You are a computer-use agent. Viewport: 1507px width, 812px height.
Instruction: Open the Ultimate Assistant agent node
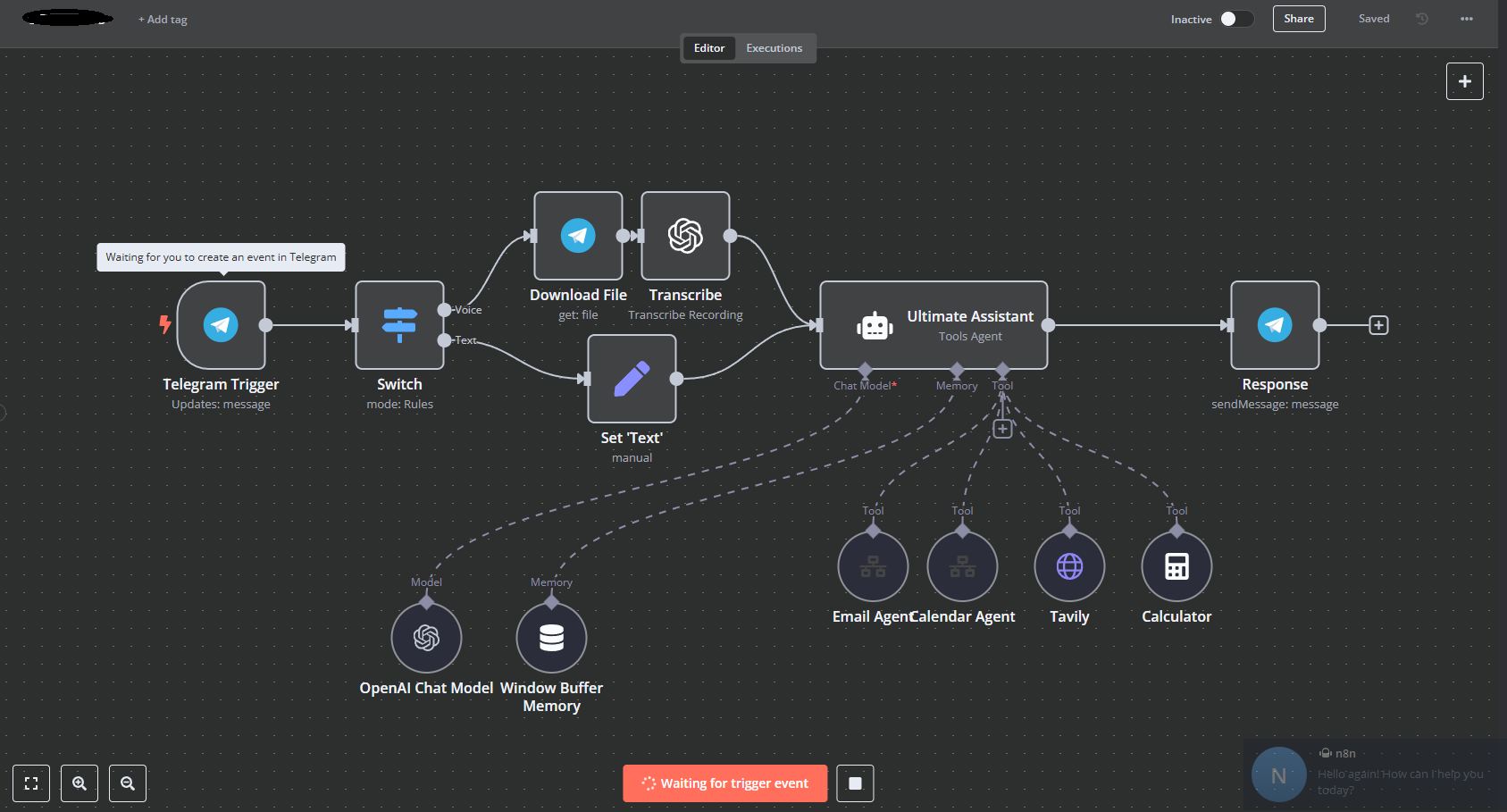pos(934,325)
